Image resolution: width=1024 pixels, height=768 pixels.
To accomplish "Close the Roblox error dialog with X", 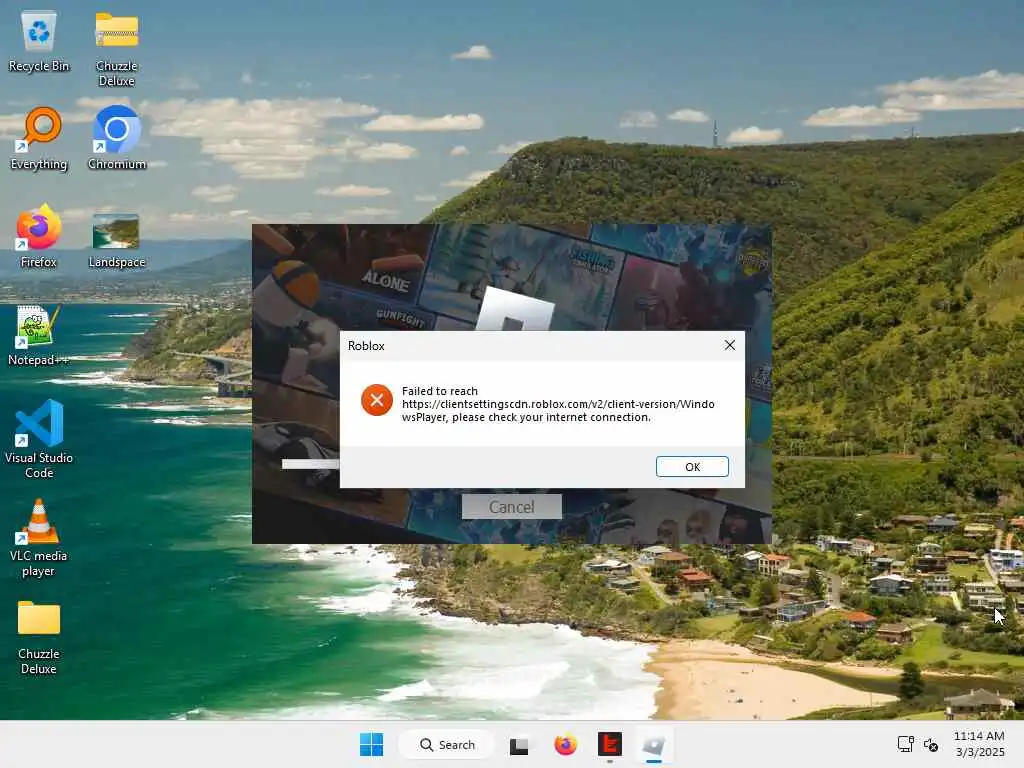I will [729, 345].
